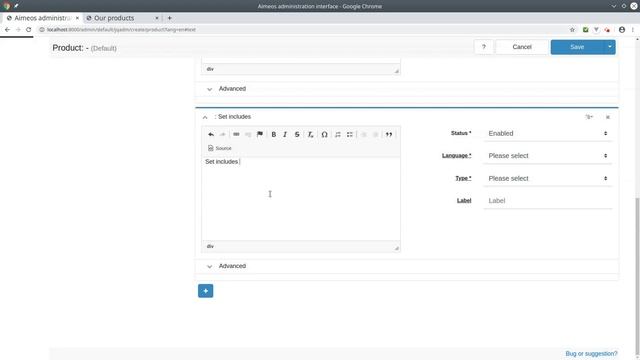The height and width of the screenshot is (360, 640).
Task: Open a new browser tab
Action: point(169,18)
